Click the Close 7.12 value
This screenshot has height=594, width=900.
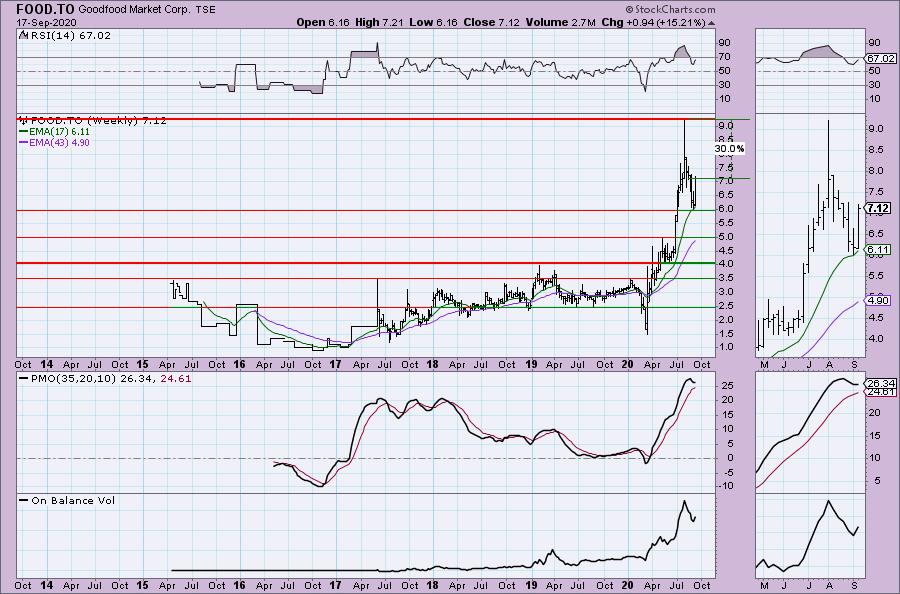(x=491, y=22)
